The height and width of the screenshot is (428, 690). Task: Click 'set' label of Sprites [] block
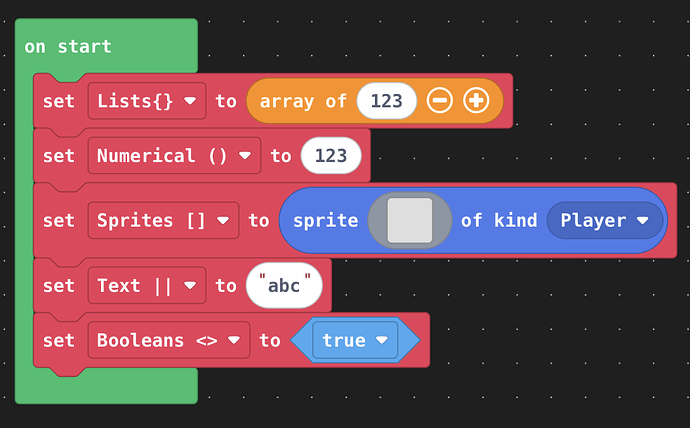click(x=59, y=221)
